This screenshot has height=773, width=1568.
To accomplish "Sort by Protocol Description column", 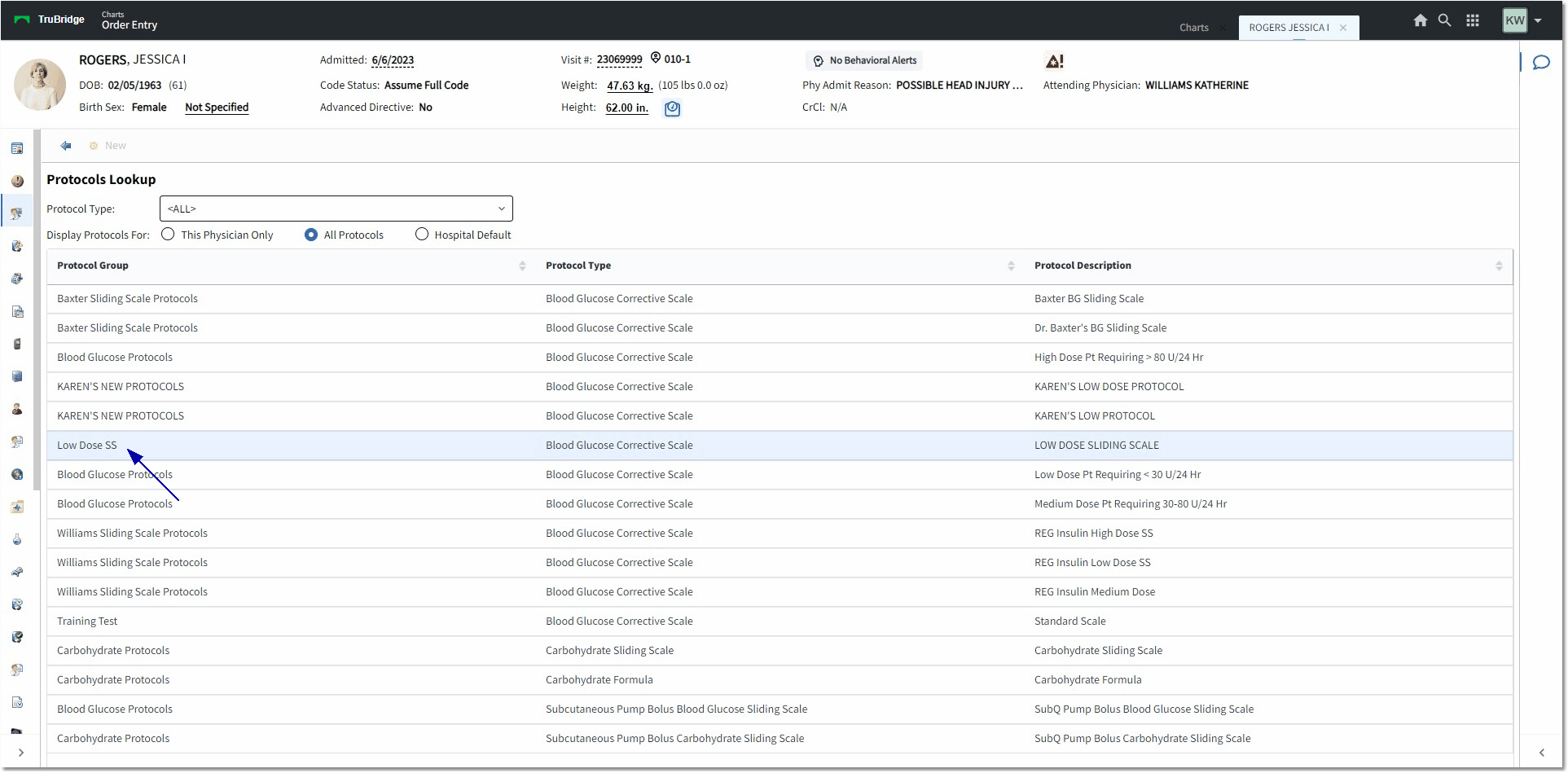I will (1499, 266).
